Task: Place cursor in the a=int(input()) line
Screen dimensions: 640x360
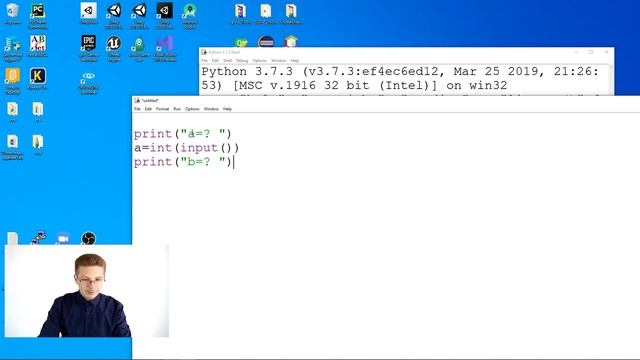Action: point(187,148)
